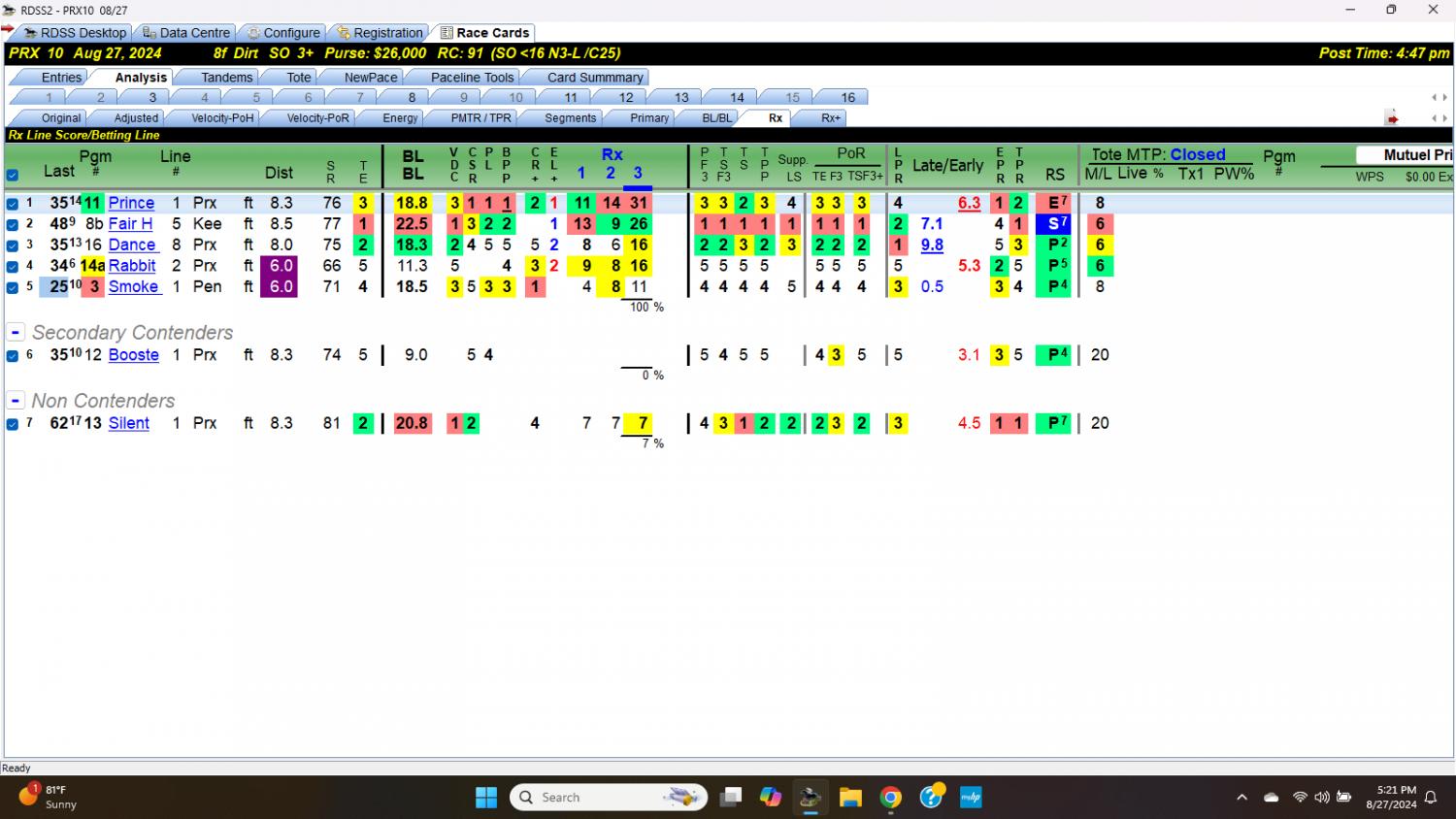
Task: Click the red arrow icon at top-left corner
Action: 8,30
